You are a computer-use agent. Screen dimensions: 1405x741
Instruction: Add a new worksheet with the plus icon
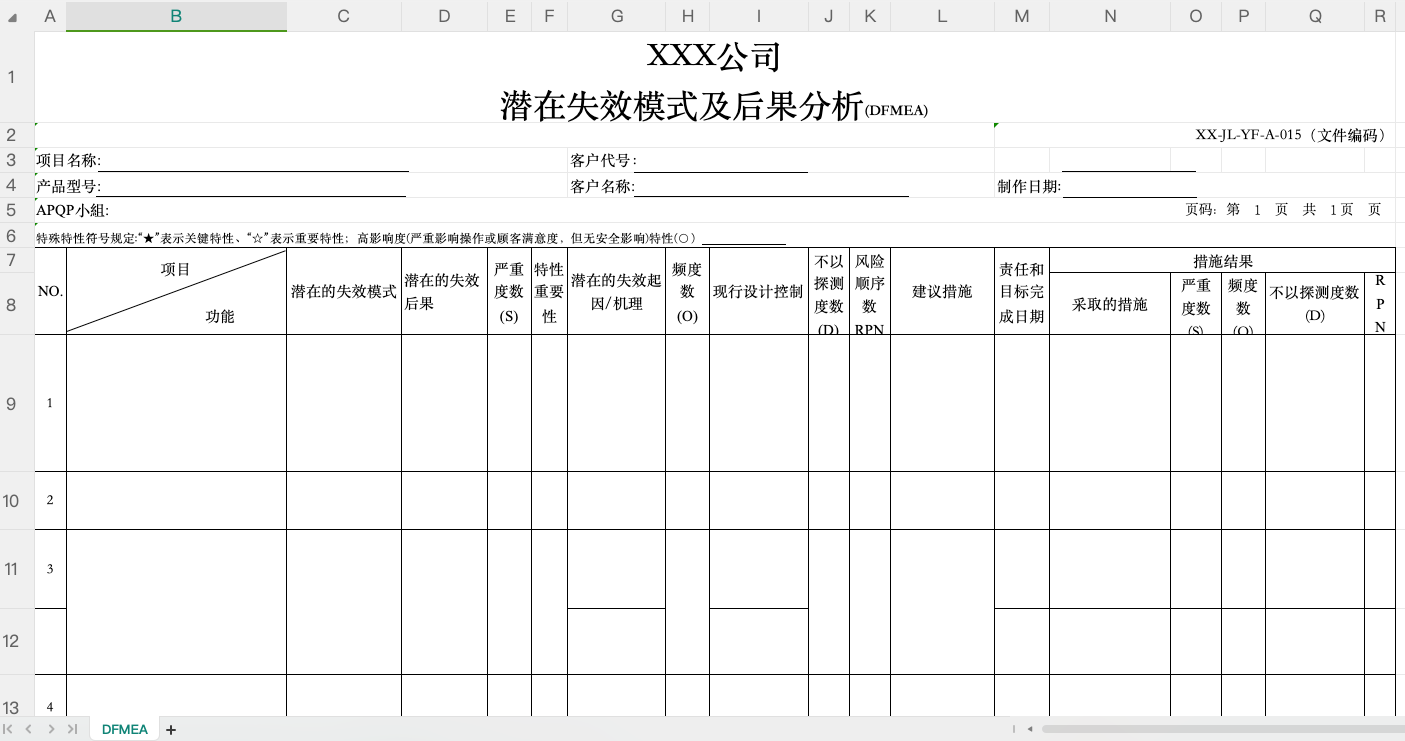[170, 730]
